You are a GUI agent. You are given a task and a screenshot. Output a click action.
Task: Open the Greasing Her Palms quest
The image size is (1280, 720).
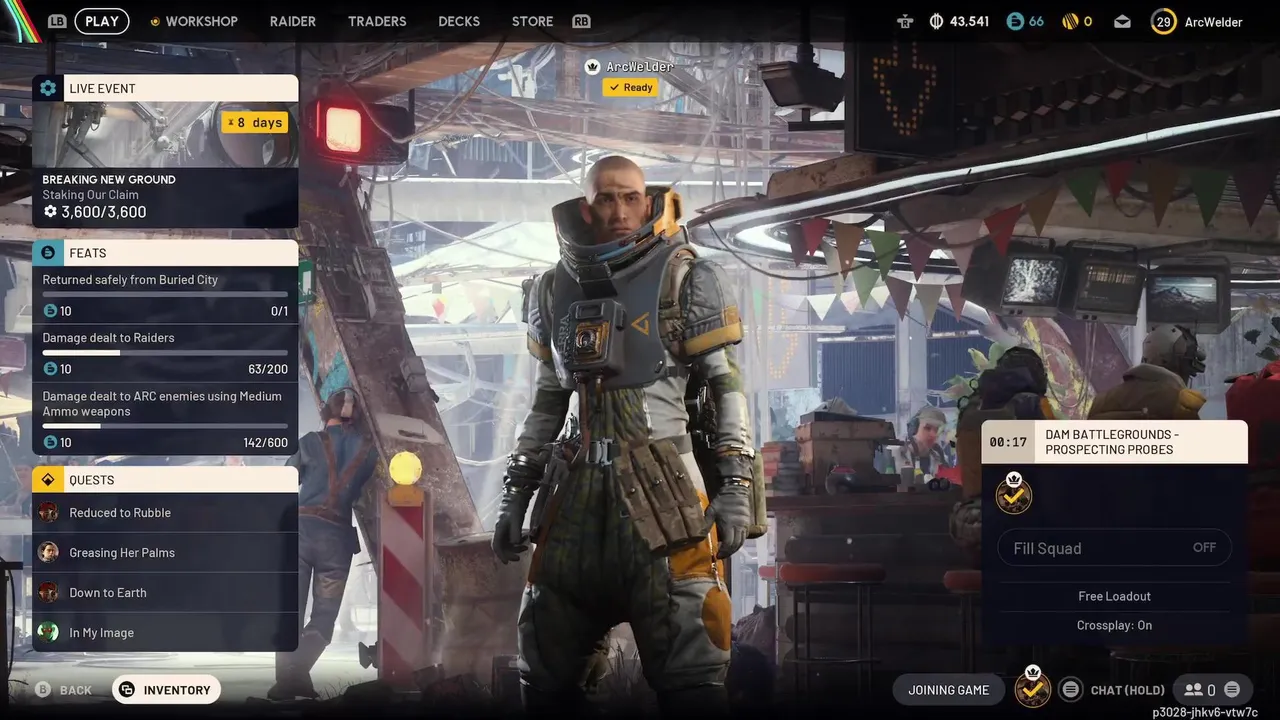coord(165,553)
